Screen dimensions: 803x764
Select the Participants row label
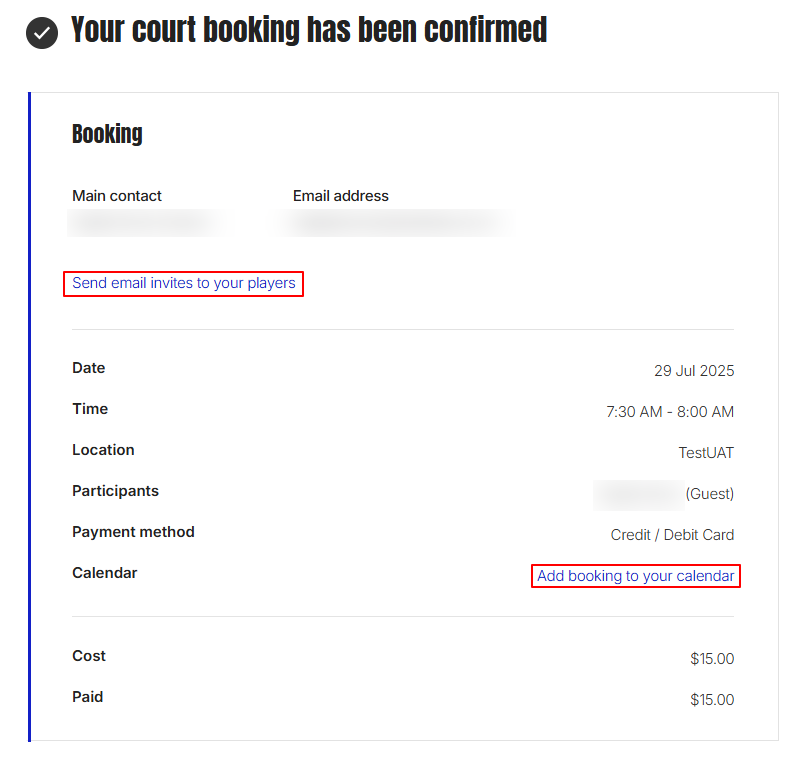tap(115, 491)
